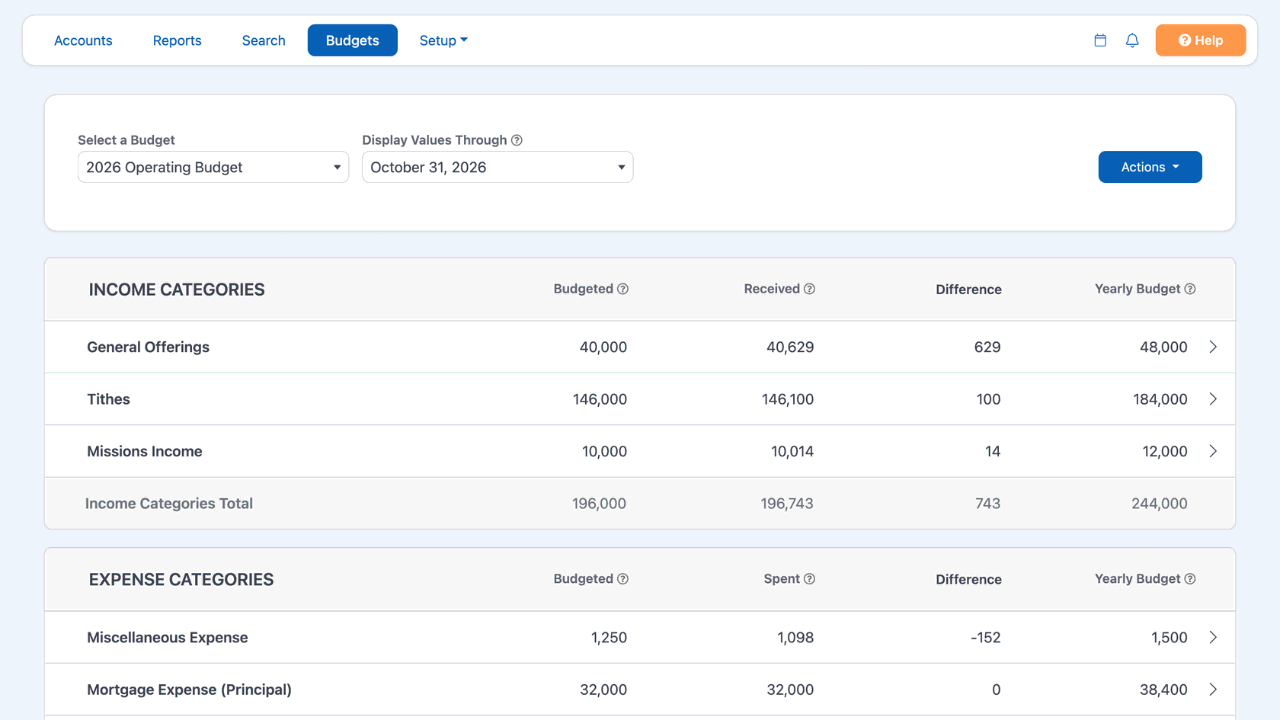Screen dimensions: 1280x720
Task: Expand the General Offerings row chevron
Action: point(1213,347)
